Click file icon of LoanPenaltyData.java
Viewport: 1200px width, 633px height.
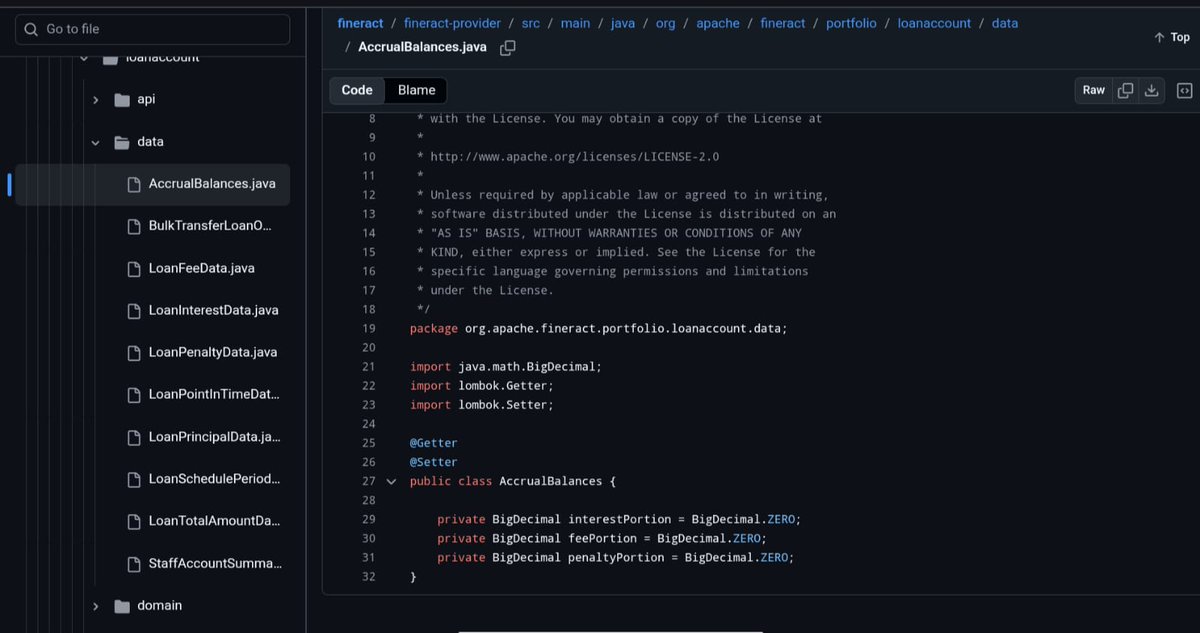[x=134, y=352]
